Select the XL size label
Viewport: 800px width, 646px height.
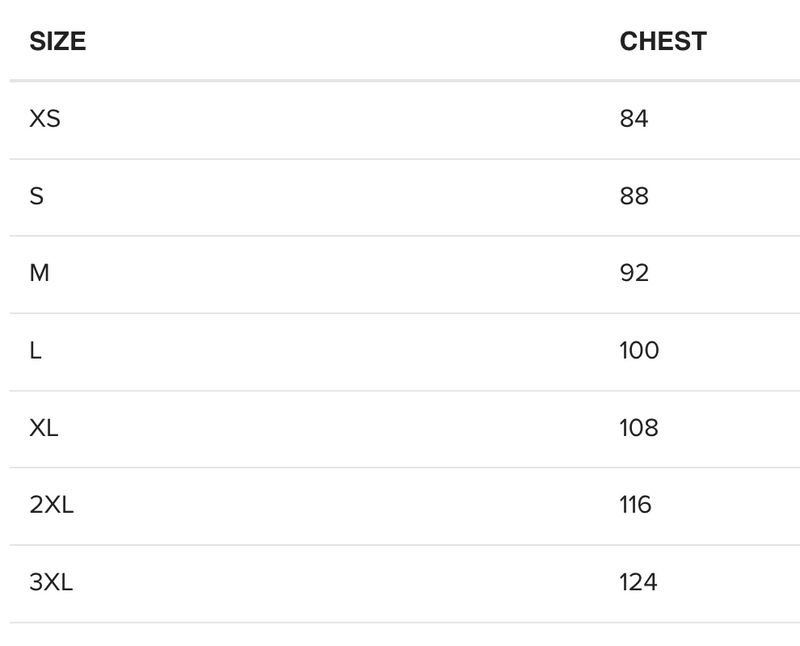click(44, 428)
